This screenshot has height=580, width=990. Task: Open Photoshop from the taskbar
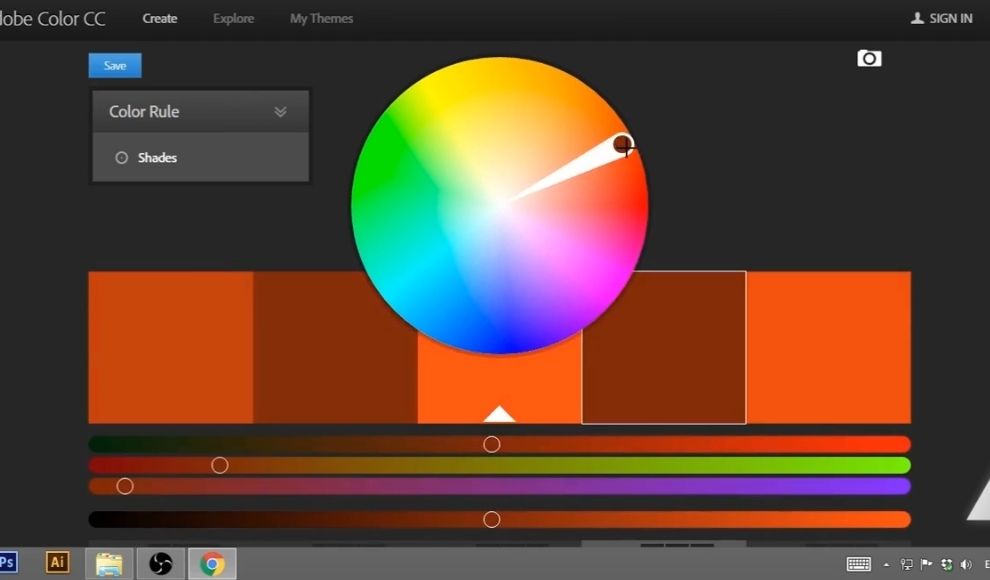(8, 563)
